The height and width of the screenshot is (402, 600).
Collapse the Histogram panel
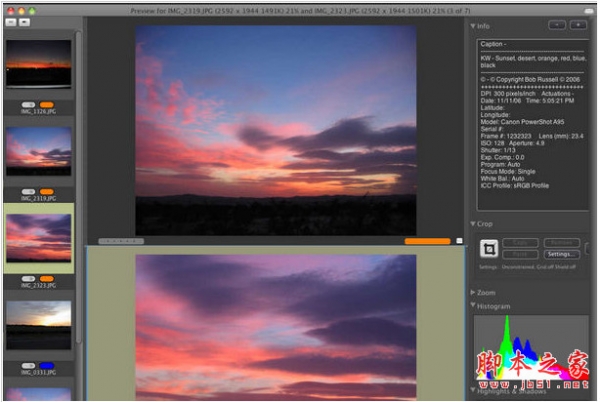click(x=473, y=305)
